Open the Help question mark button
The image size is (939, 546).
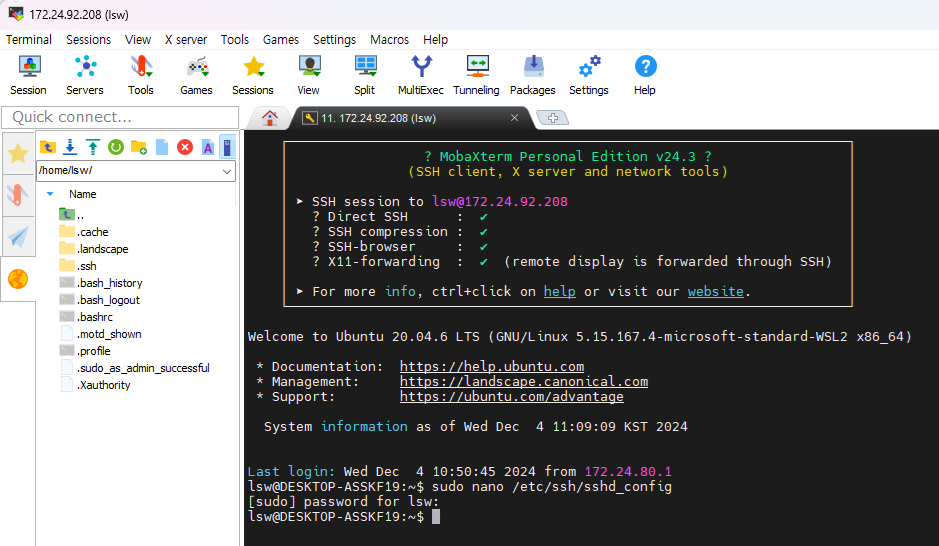[x=645, y=75]
